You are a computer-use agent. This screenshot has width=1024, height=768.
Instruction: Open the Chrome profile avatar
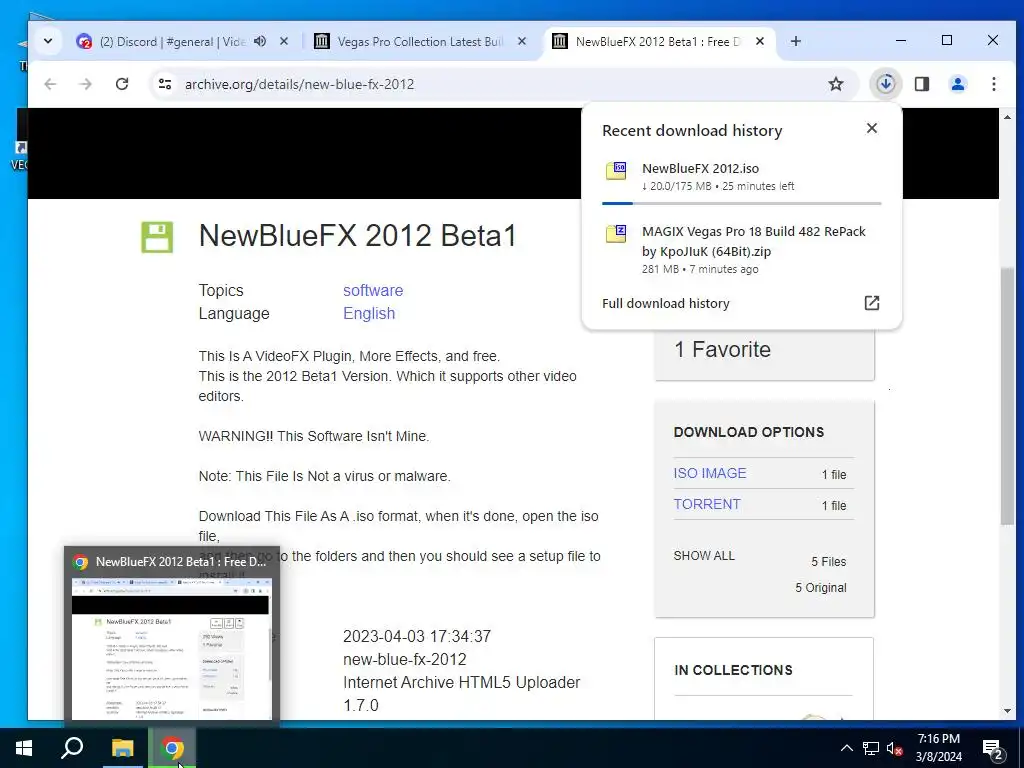pos(957,84)
